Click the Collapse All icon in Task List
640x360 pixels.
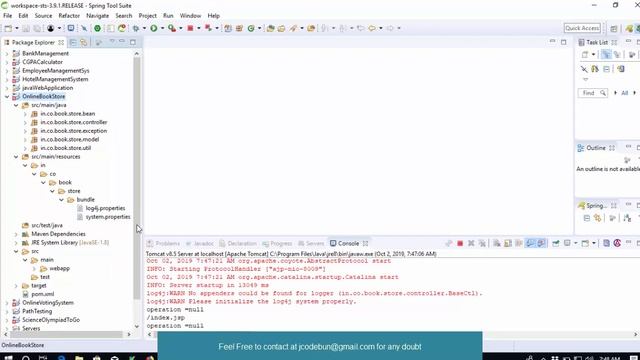pos(606,69)
